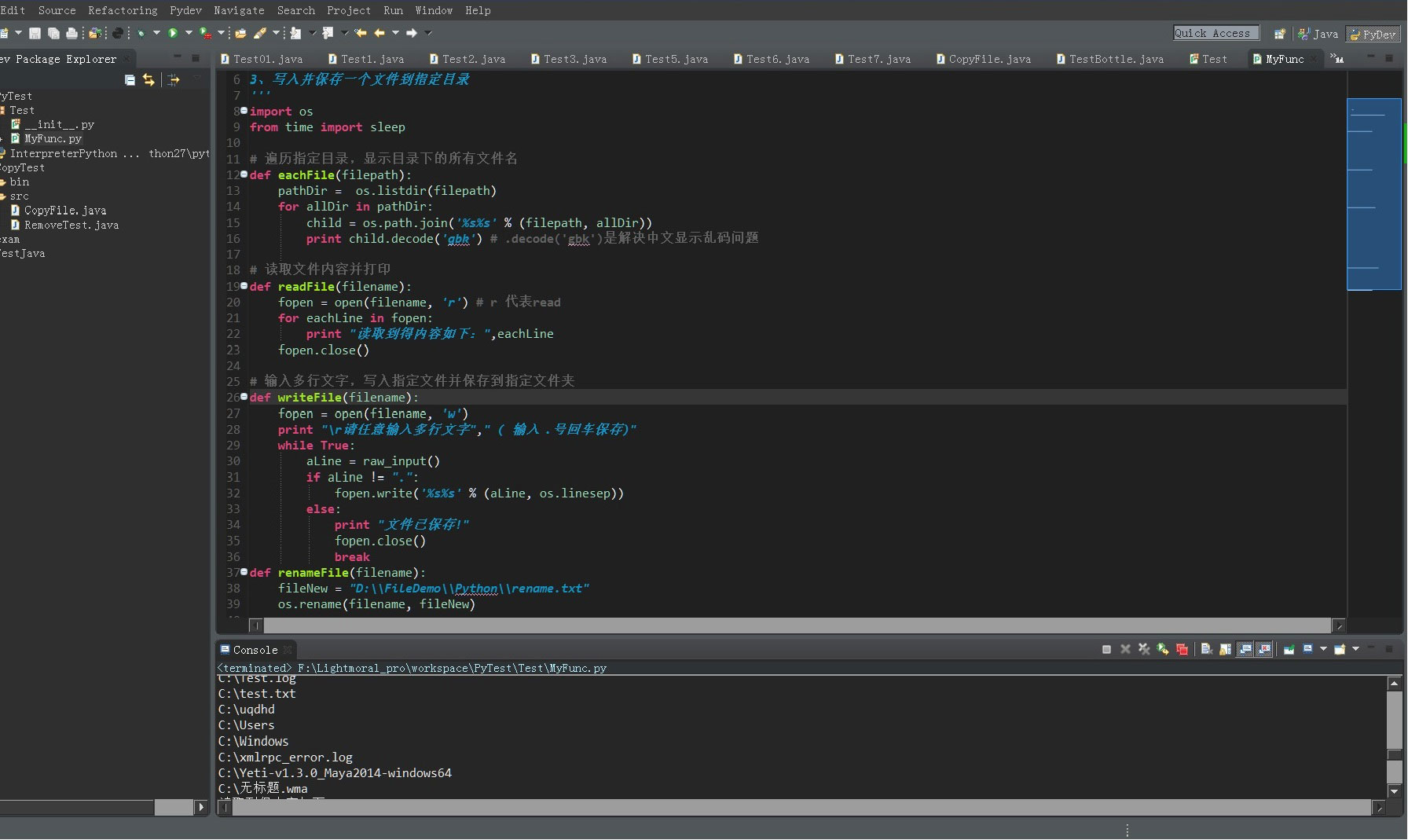Collapse the writeFile function fold marker

244,397
